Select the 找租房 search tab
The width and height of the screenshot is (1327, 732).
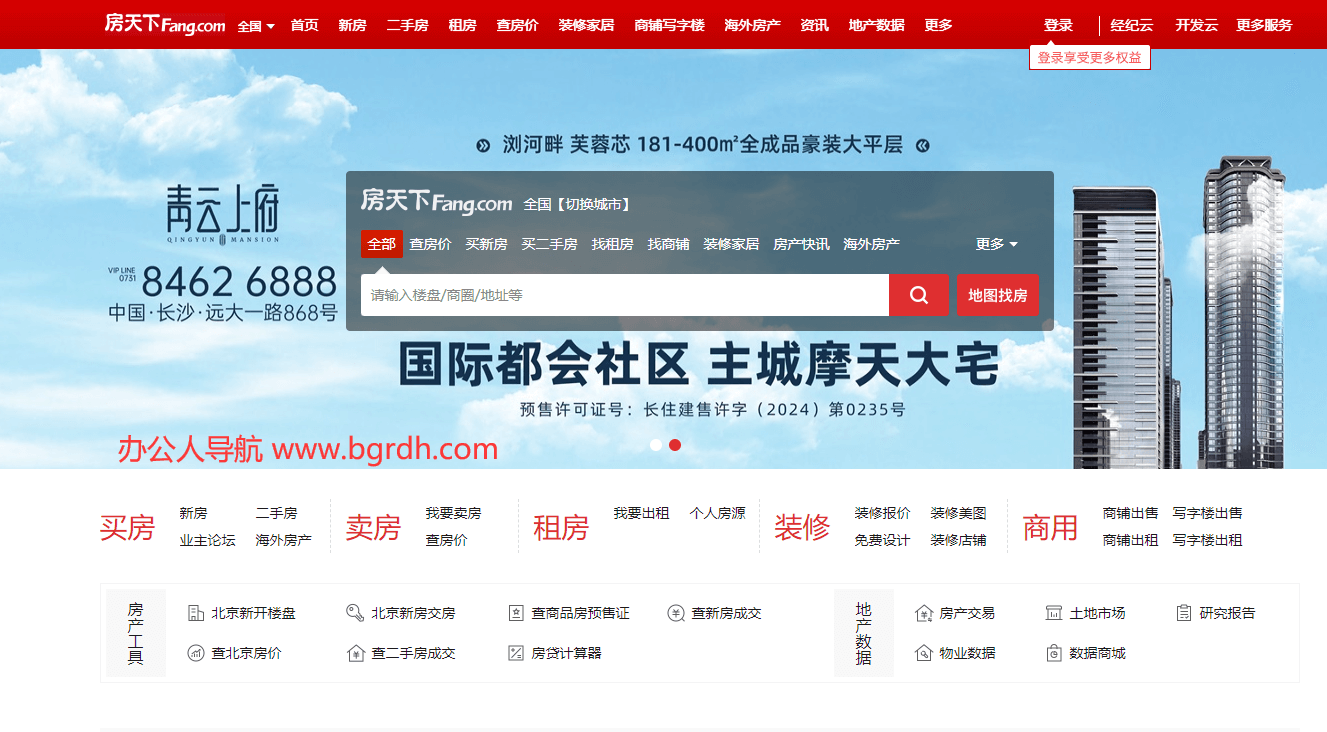[x=612, y=244]
